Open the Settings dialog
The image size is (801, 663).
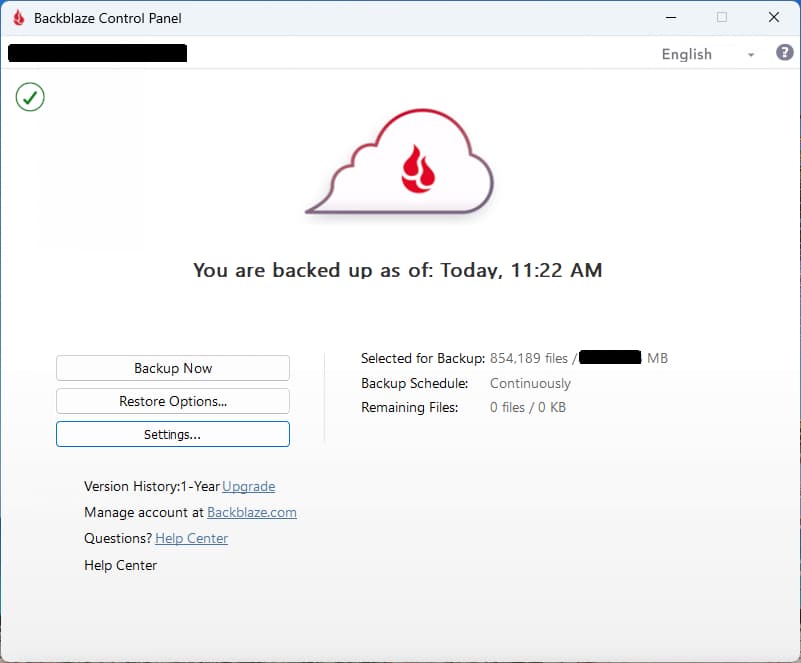pyautogui.click(x=173, y=434)
